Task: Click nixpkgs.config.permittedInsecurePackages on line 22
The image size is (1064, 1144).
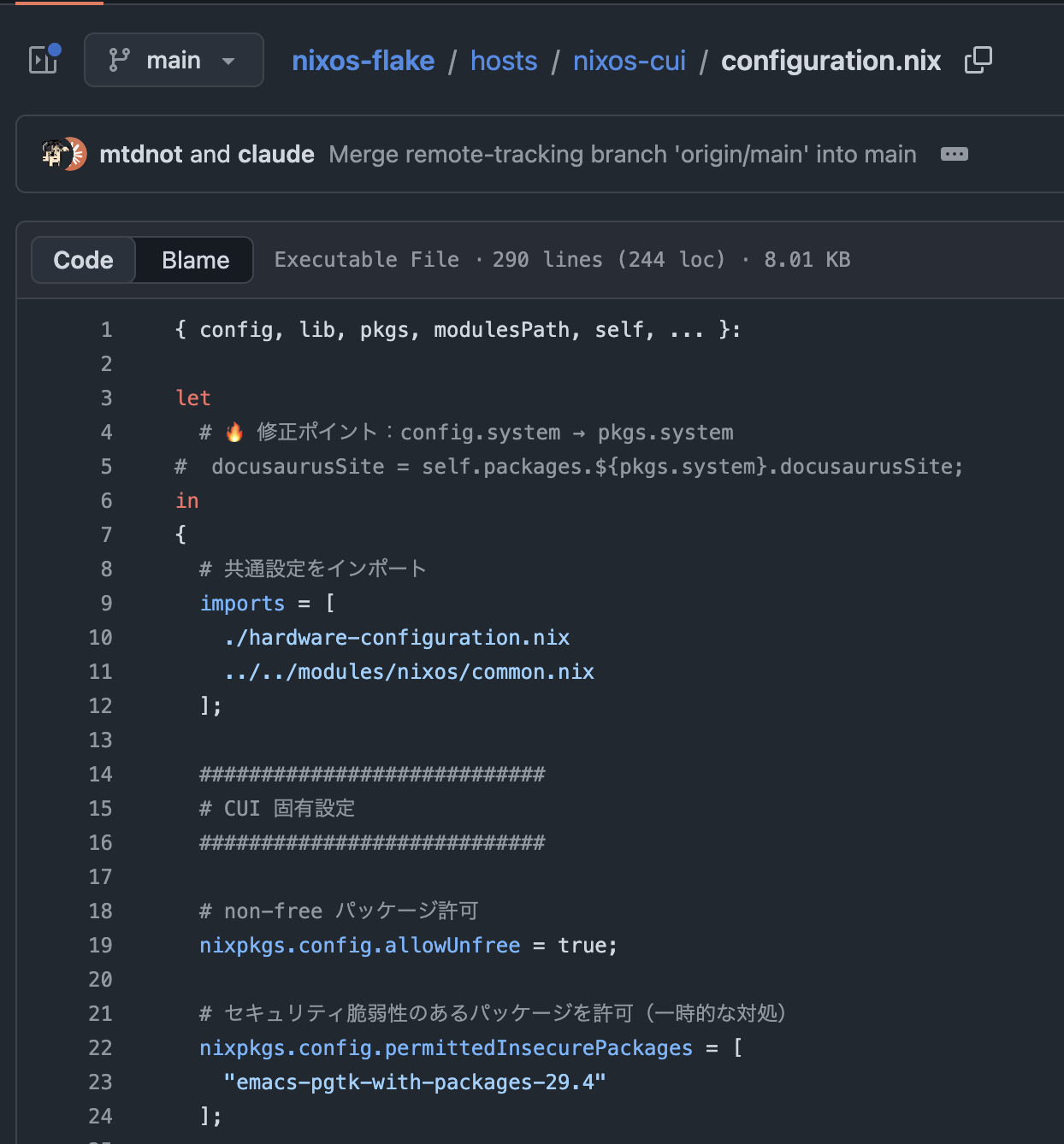Action: click(446, 1048)
